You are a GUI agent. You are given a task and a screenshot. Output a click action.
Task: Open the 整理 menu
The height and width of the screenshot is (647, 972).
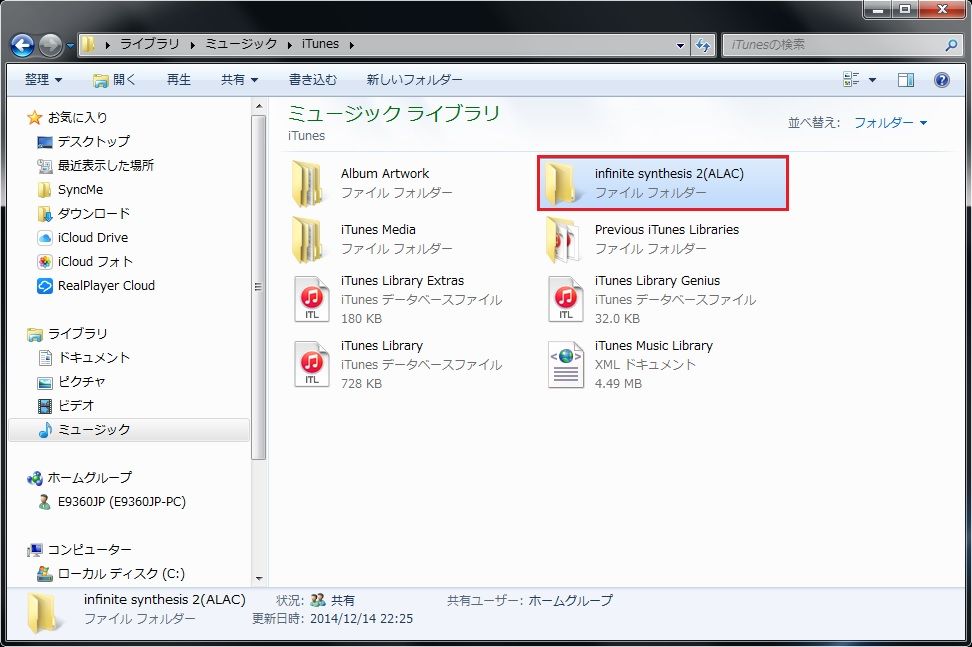[43, 79]
